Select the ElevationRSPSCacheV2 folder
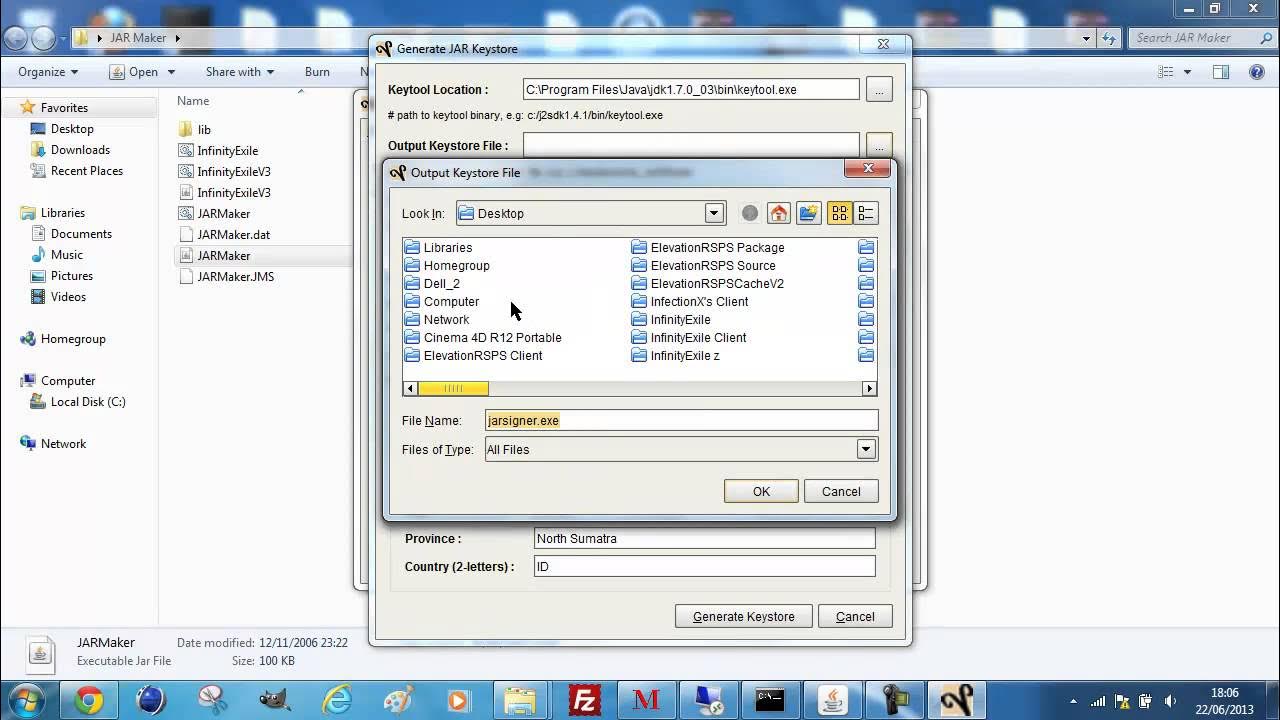The image size is (1280, 720). click(x=708, y=283)
